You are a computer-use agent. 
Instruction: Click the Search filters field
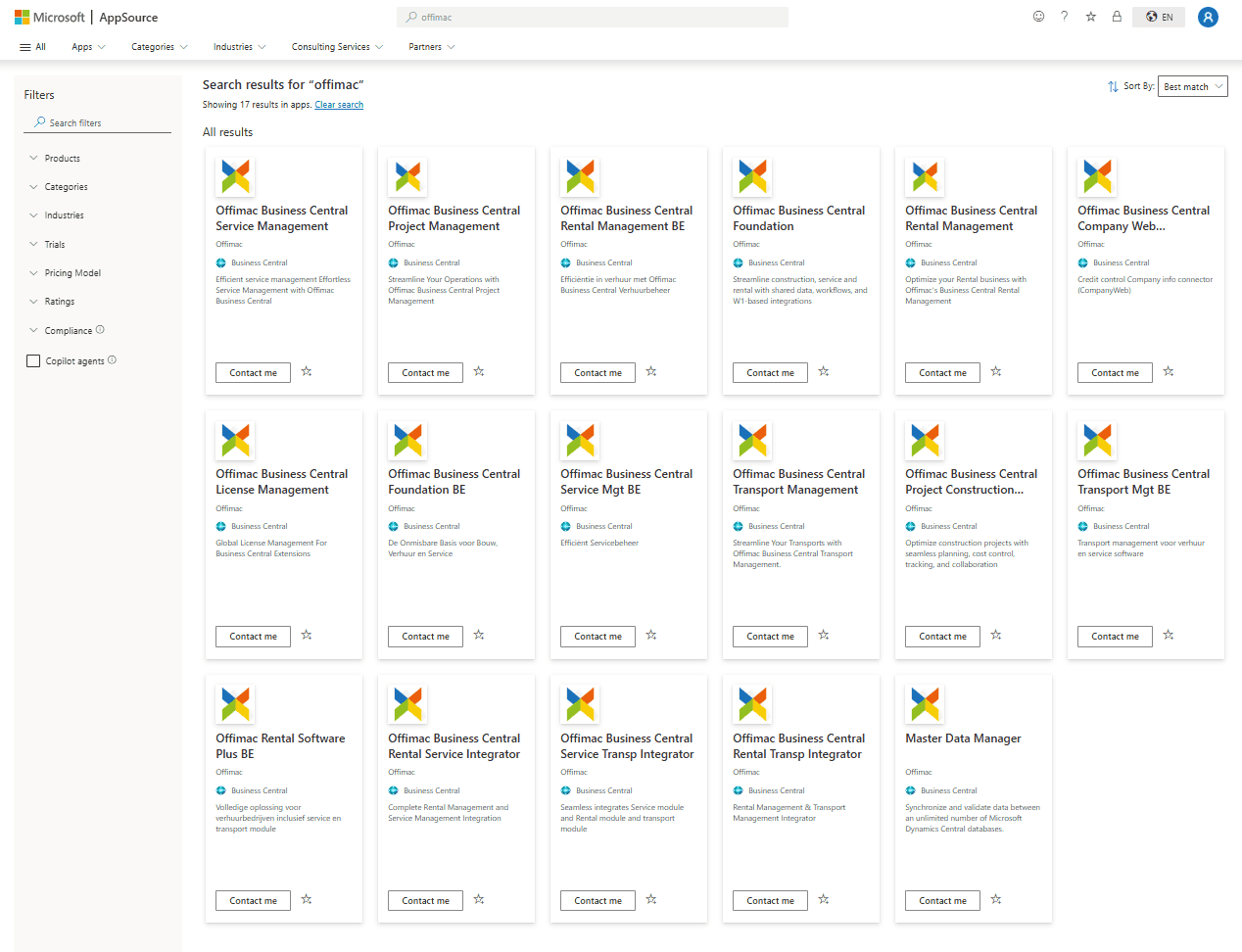click(98, 122)
